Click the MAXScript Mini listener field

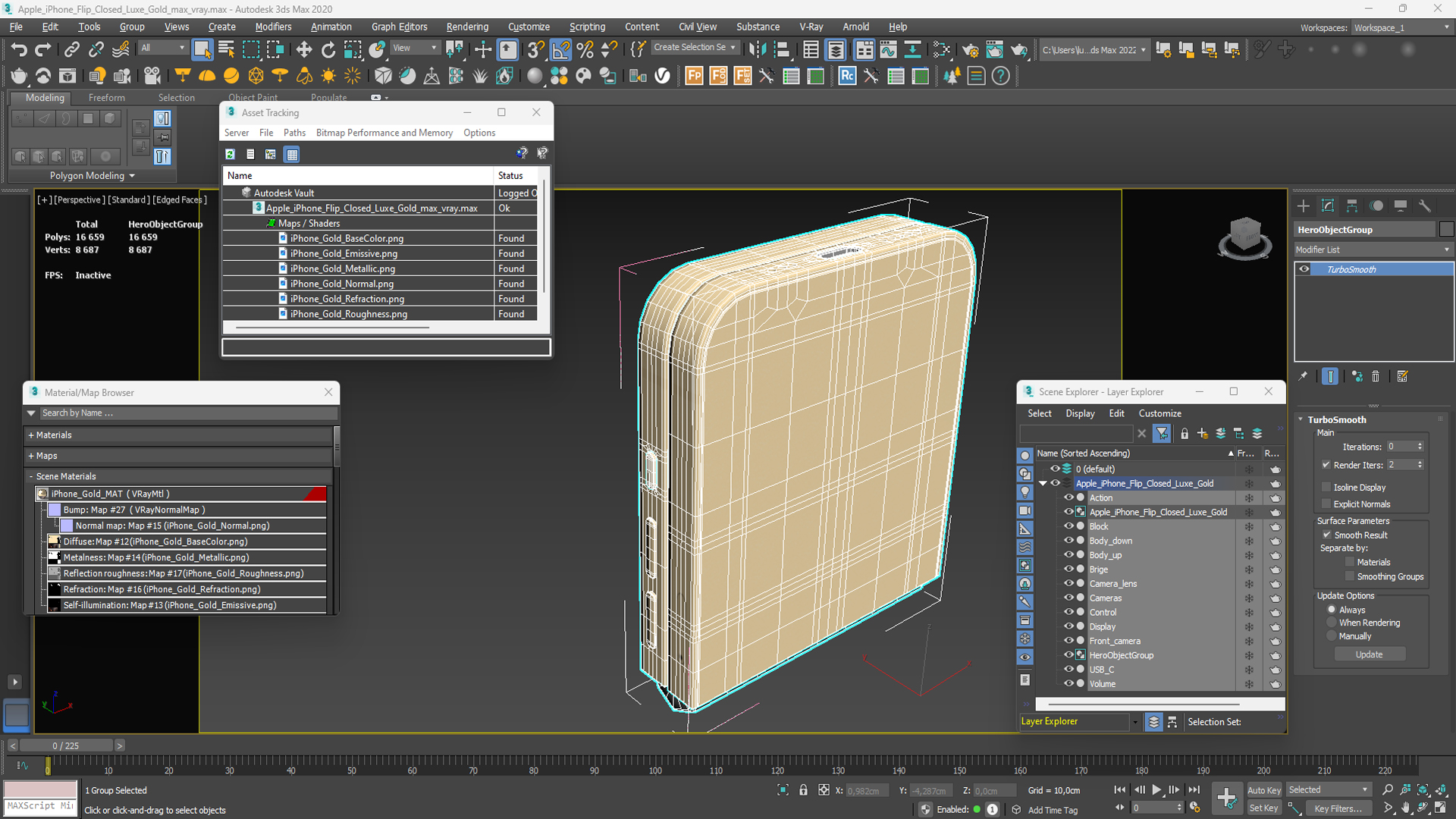[x=41, y=806]
